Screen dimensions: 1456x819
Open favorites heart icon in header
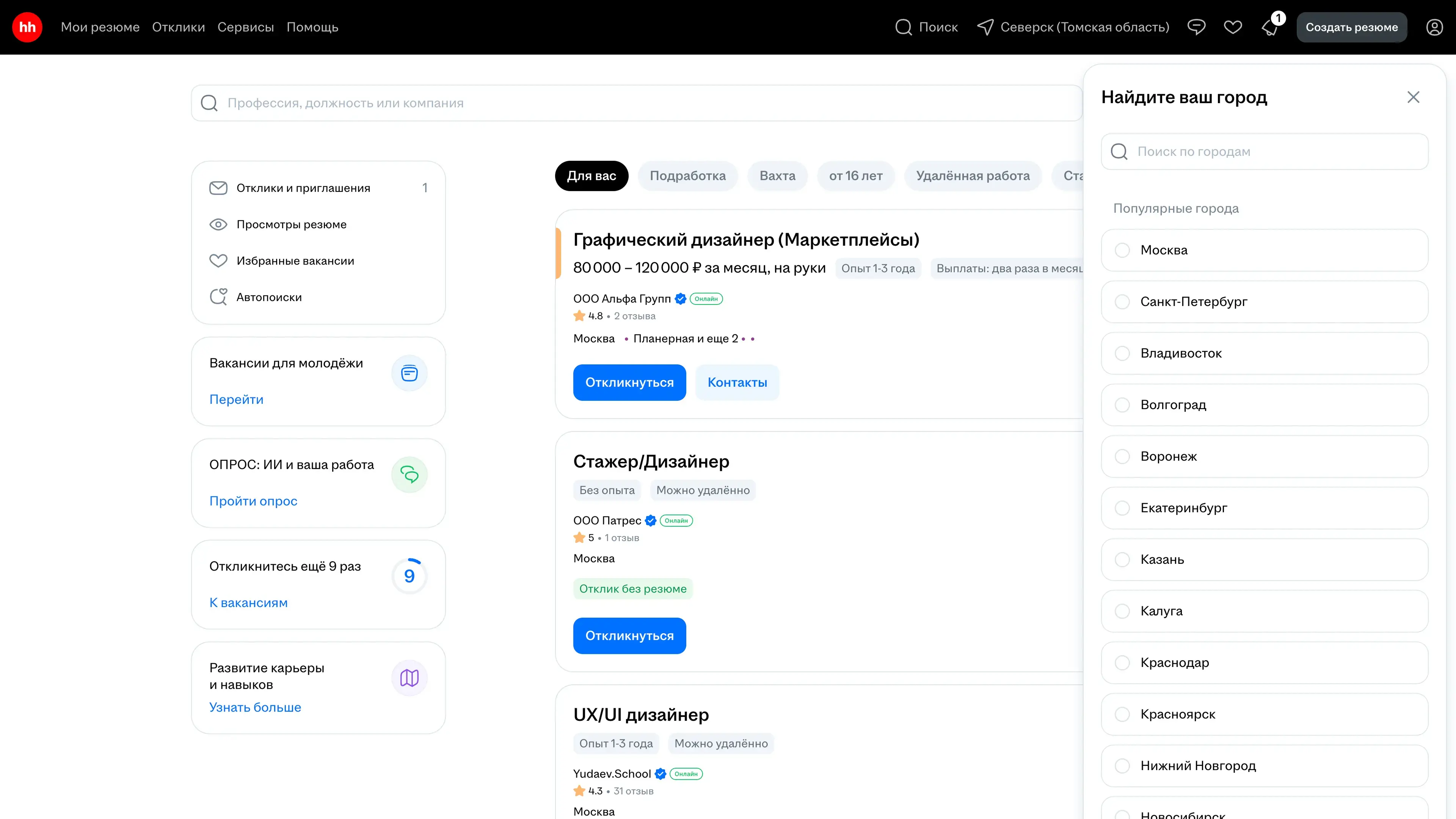click(1233, 27)
